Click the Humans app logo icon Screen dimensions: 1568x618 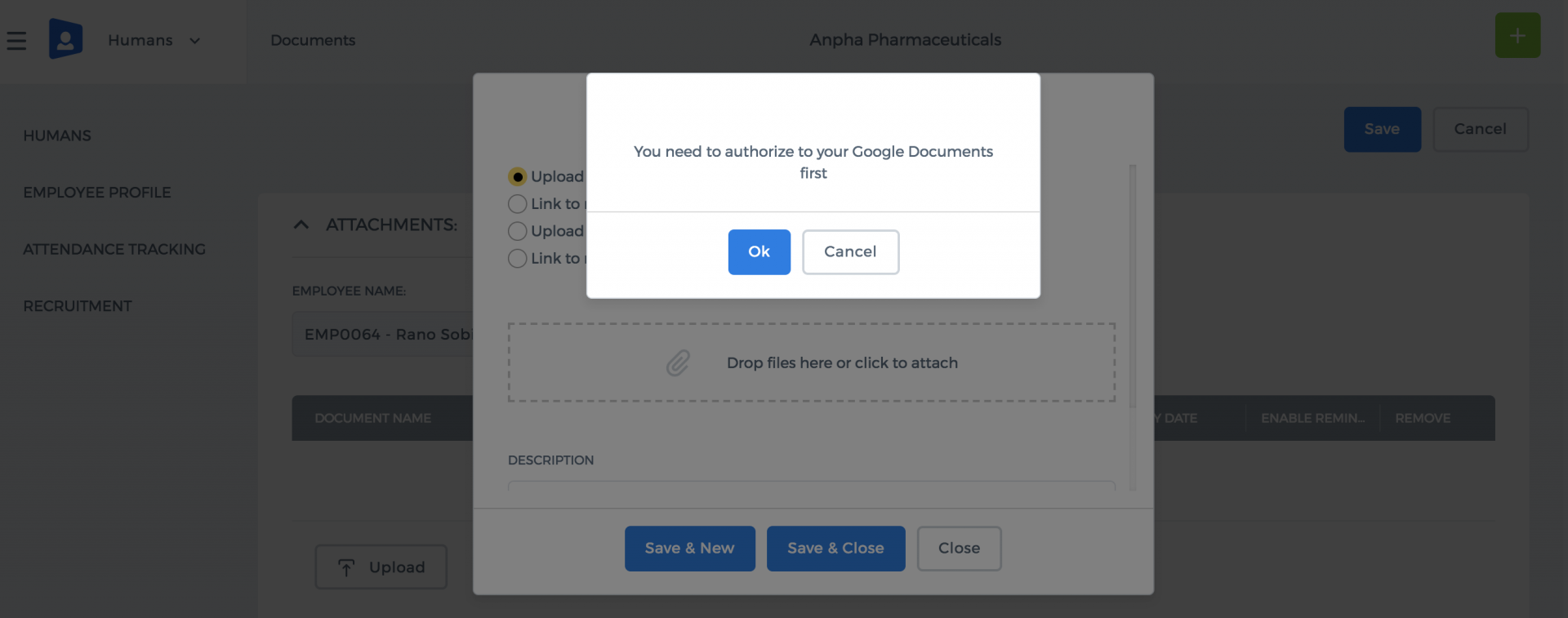(x=66, y=38)
